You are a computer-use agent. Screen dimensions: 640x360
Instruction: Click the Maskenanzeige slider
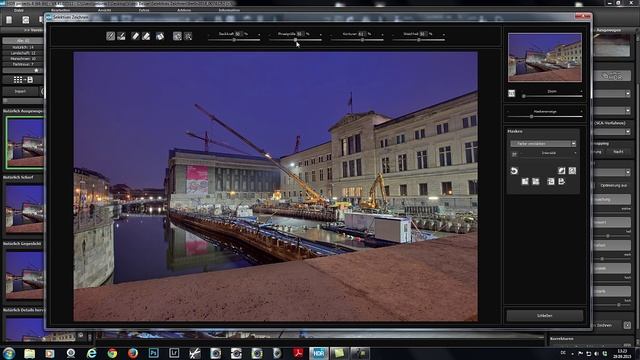pyautogui.click(x=545, y=117)
